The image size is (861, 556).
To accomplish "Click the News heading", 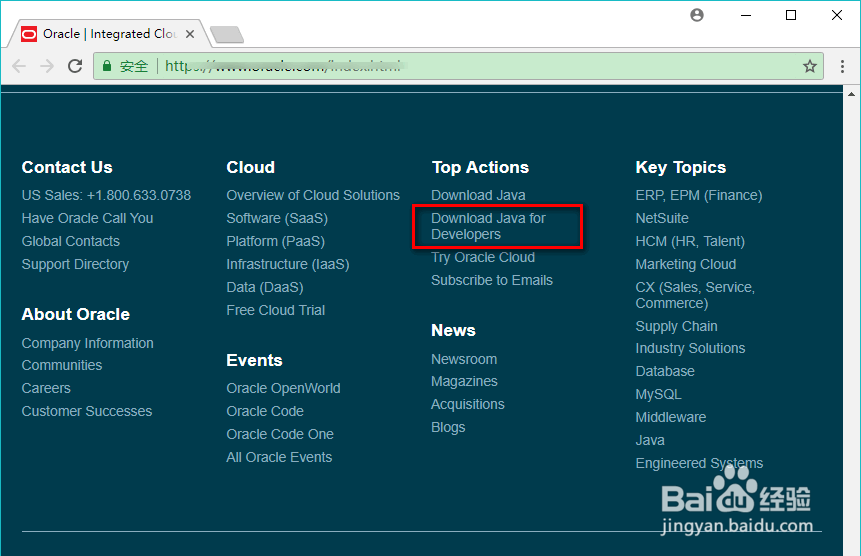I will (453, 330).
